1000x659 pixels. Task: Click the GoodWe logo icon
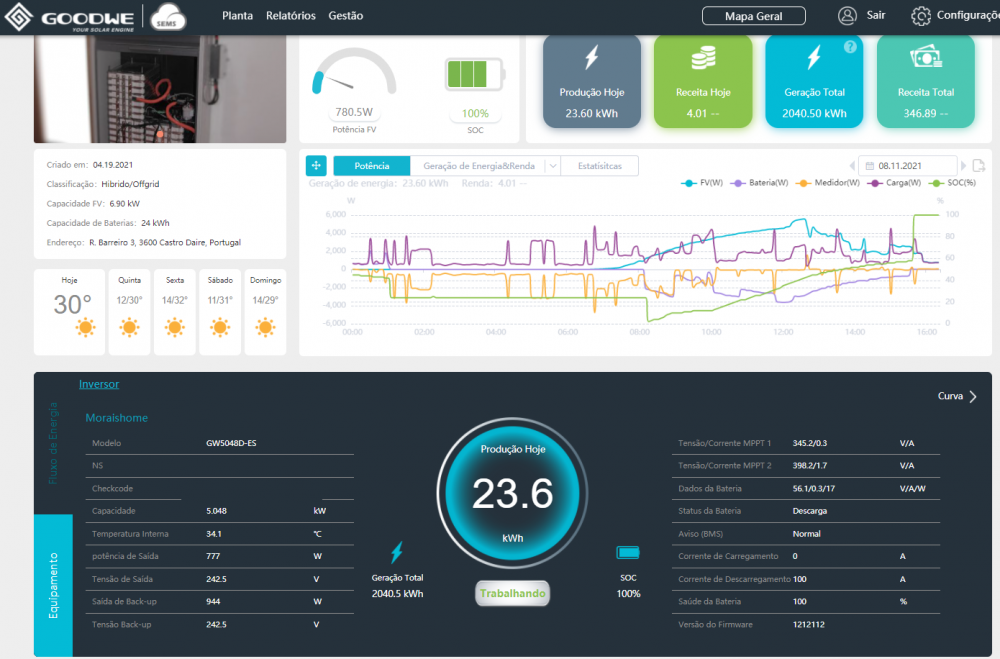coord(18,17)
